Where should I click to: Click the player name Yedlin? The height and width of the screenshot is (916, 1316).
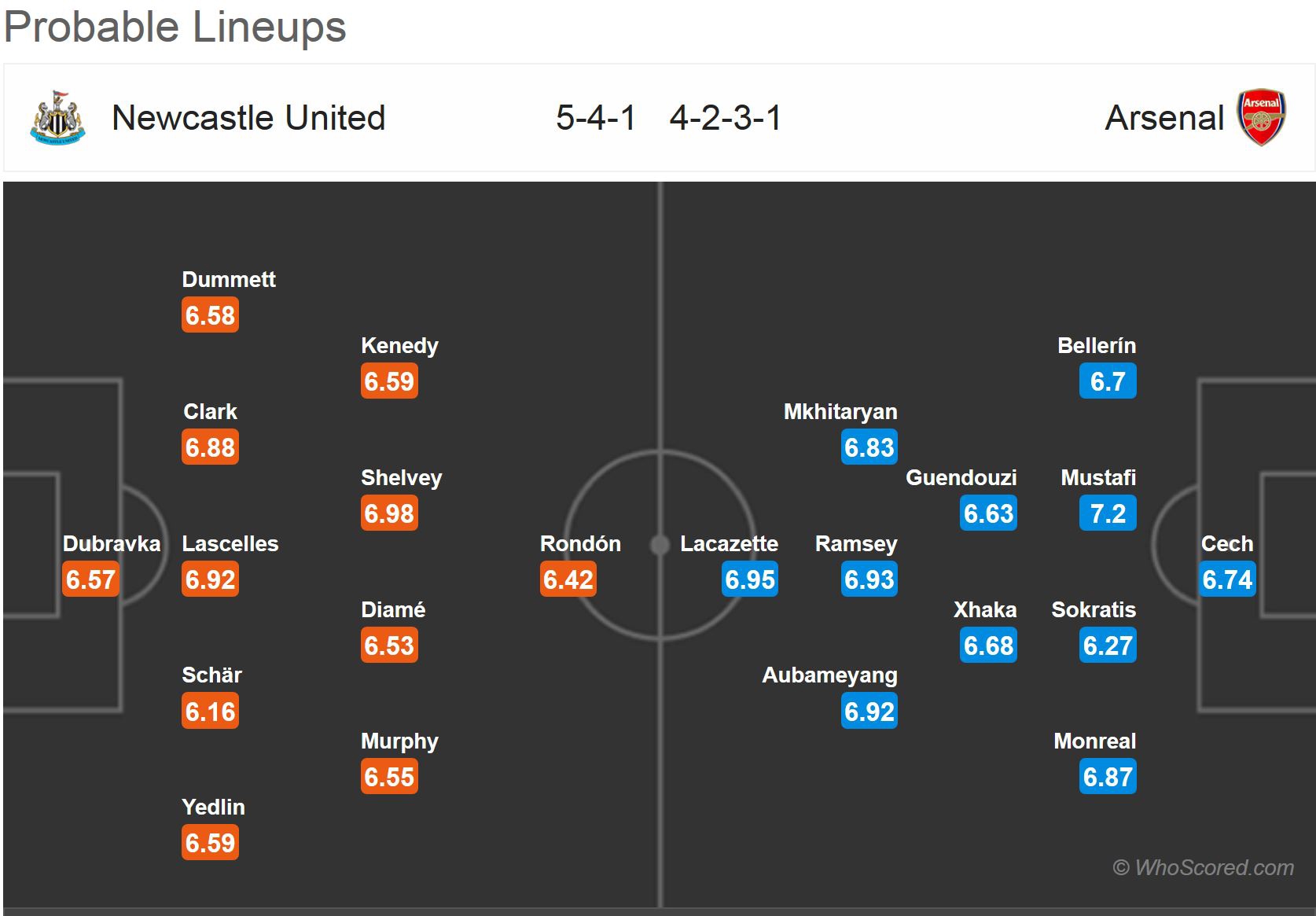[x=213, y=807]
